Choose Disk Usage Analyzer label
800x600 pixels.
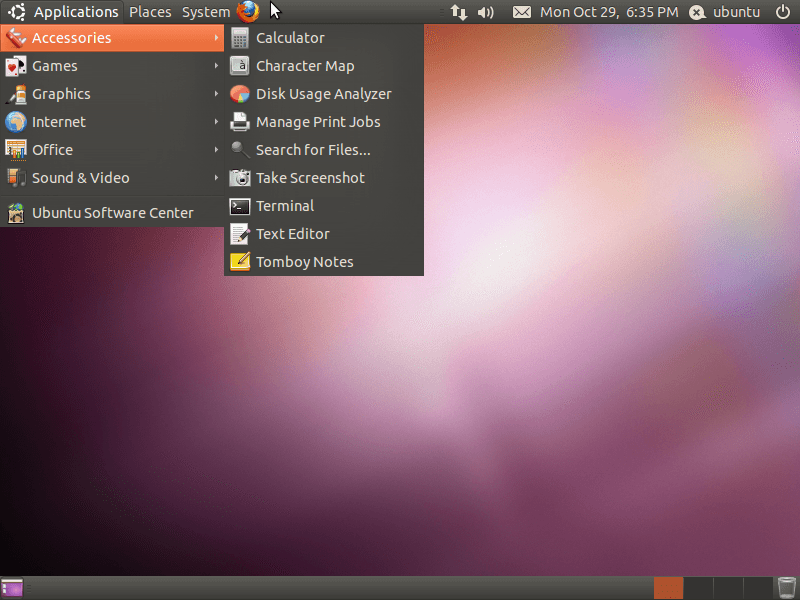tap(323, 94)
